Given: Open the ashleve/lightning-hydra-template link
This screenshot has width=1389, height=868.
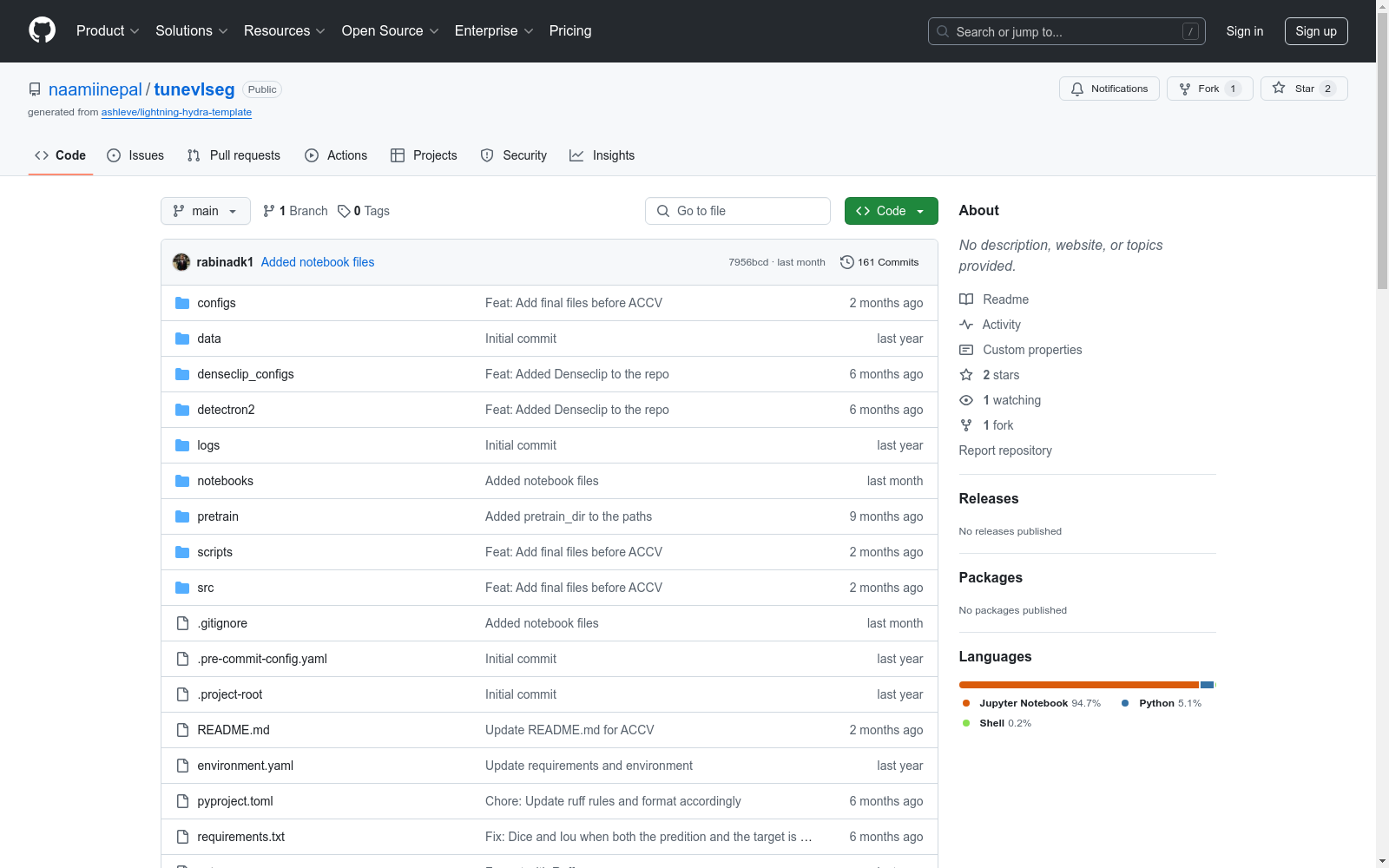Looking at the screenshot, I should [x=176, y=112].
